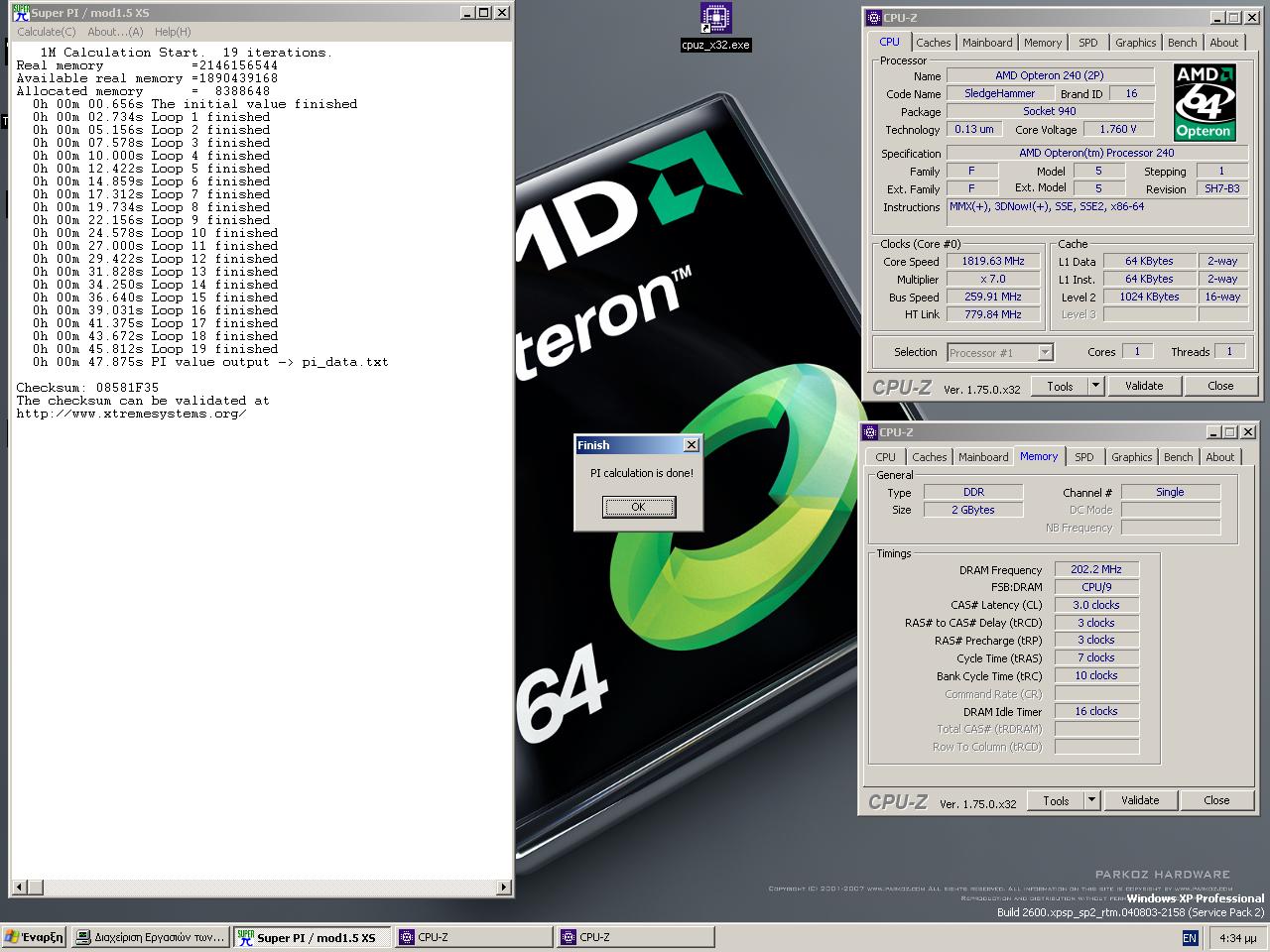
Task: Click the CAS# Latency value 3.0 clocks
Action: click(x=1095, y=605)
